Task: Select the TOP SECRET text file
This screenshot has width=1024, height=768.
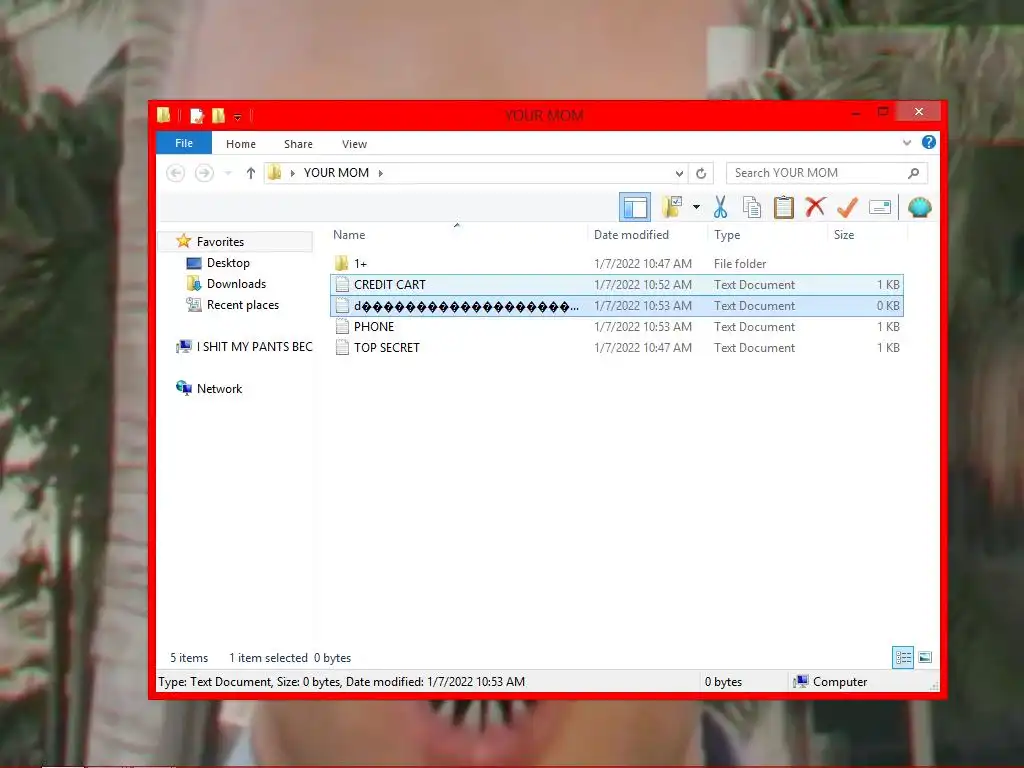Action: [x=616, y=347]
